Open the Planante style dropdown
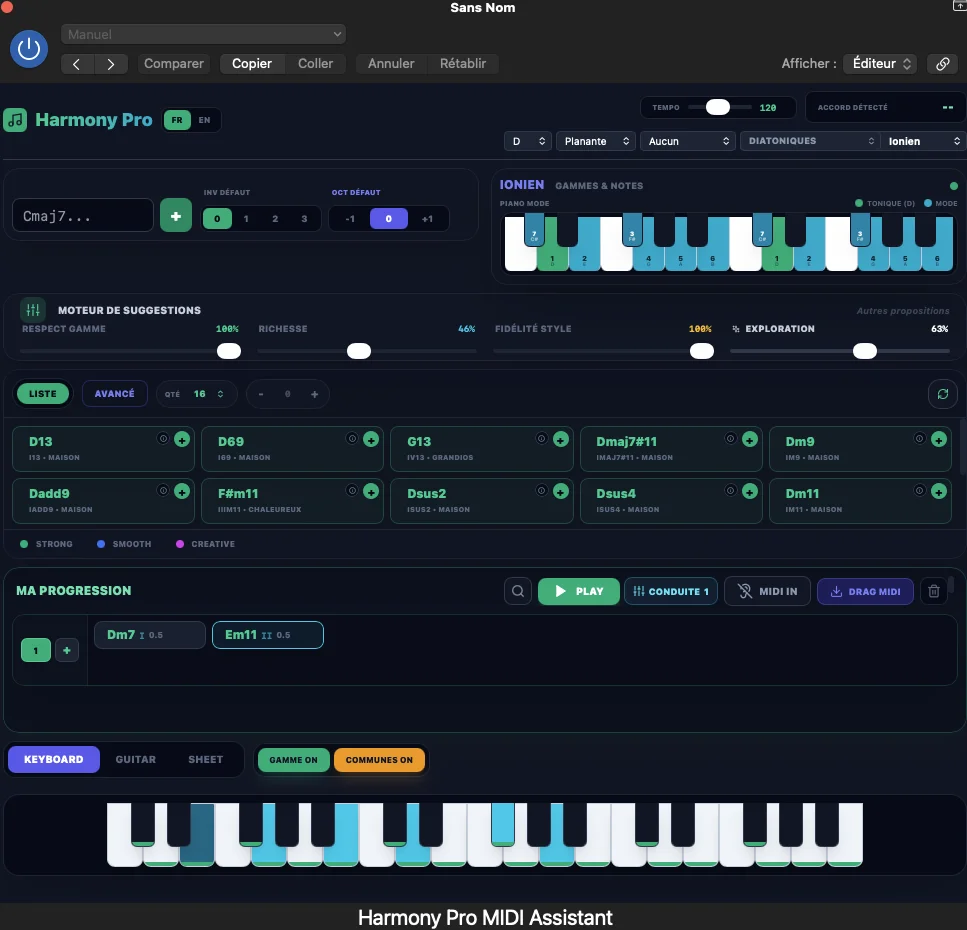Screen dimensions: 967x930 [x=595, y=141]
